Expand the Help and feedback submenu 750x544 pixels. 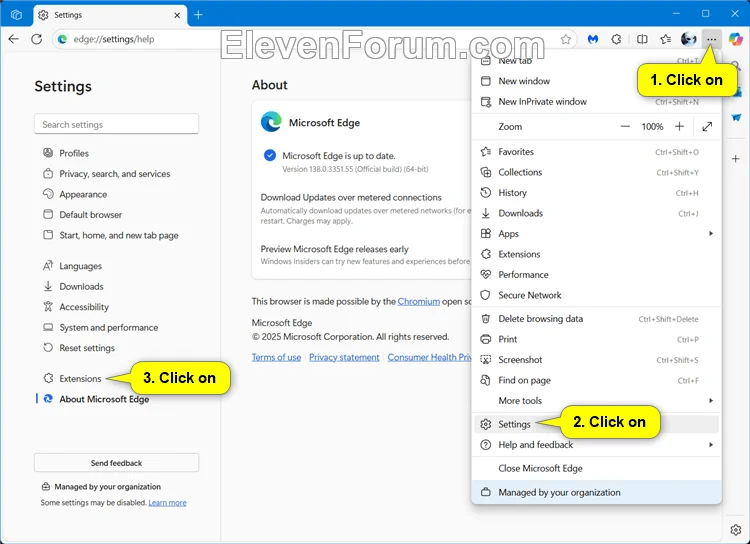596,445
